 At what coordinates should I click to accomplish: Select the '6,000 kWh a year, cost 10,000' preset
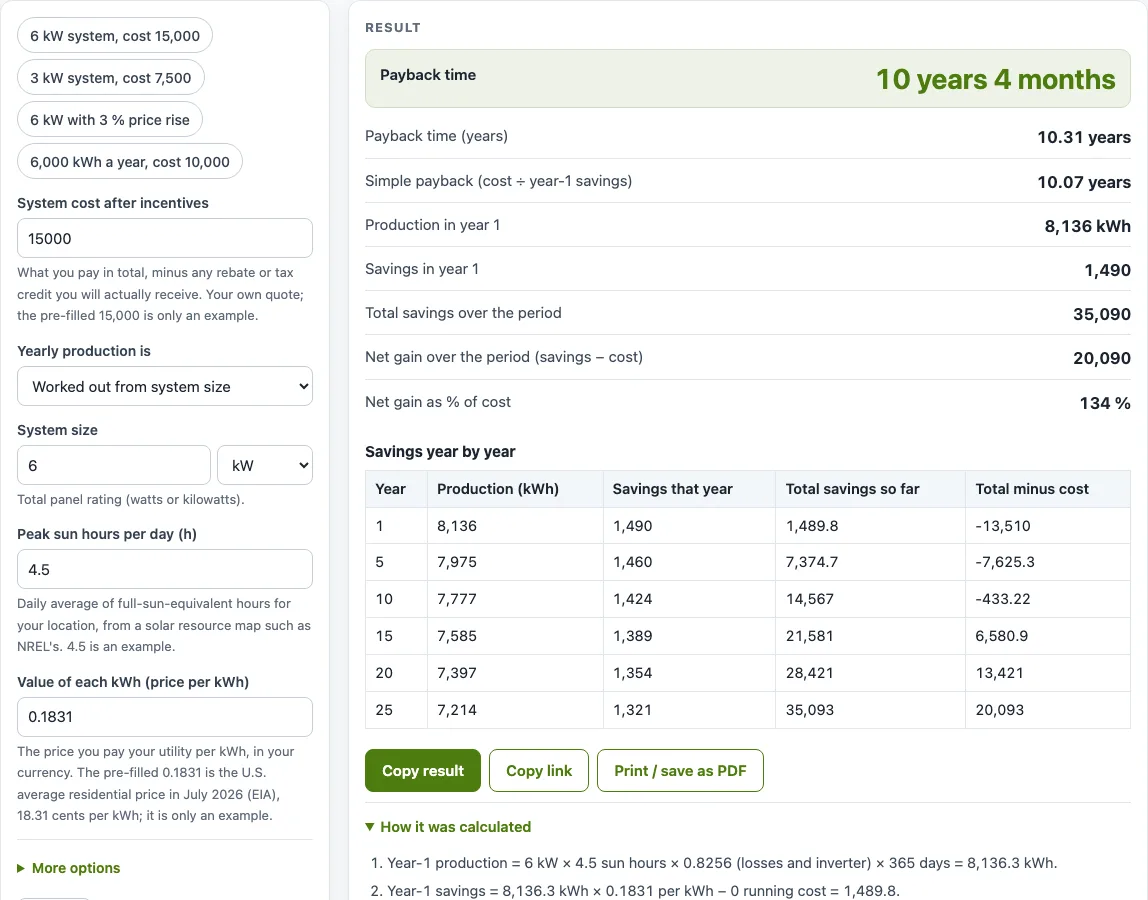(x=130, y=162)
